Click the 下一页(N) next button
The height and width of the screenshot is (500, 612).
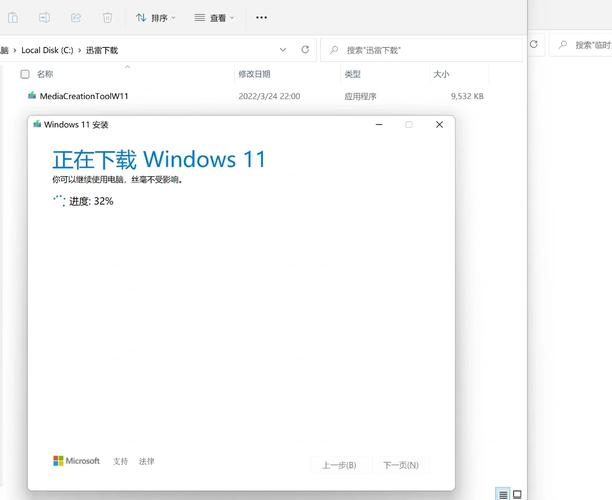[x=401, y=465]
